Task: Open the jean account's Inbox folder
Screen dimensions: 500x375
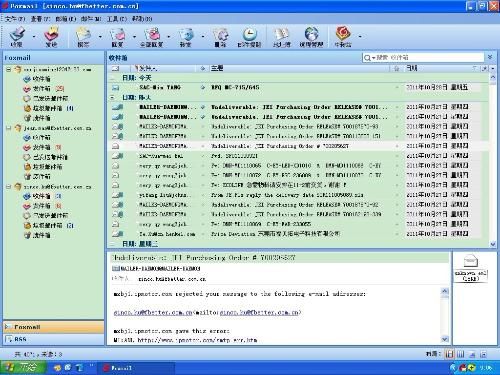Action: [37, 137]
